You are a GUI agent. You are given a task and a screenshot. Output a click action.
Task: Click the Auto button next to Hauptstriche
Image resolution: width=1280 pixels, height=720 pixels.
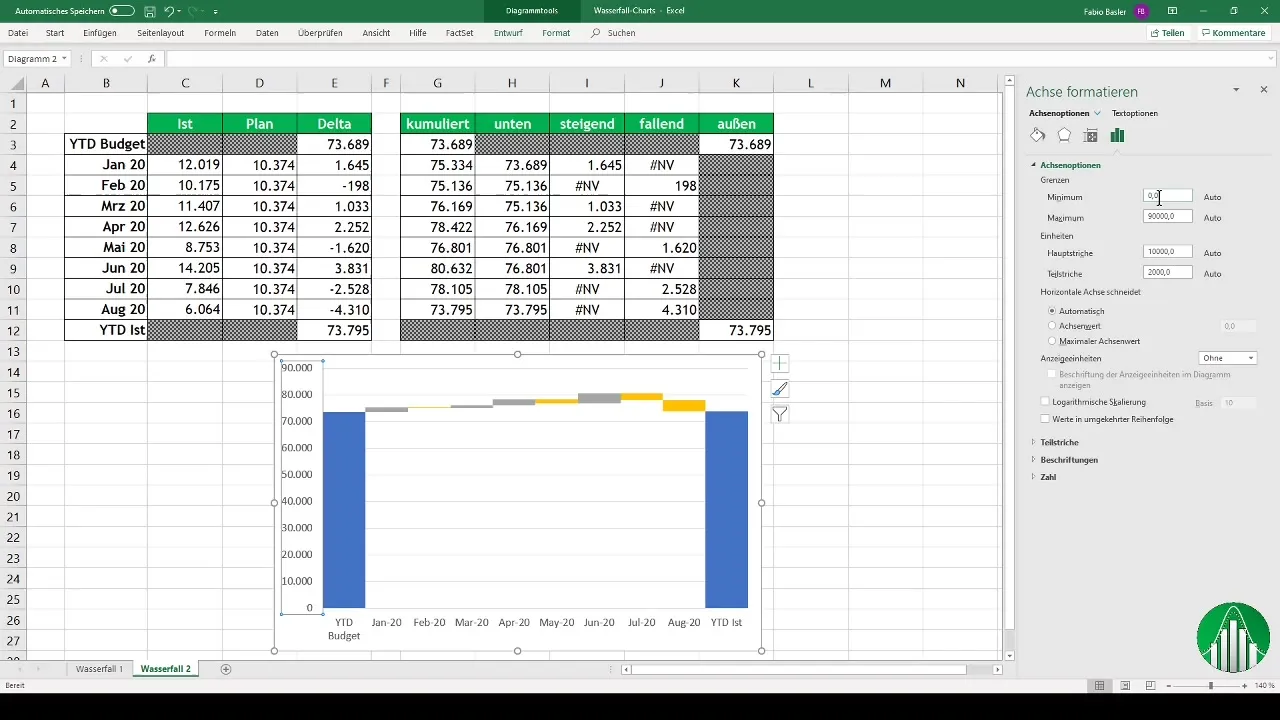pos(1212,253)
